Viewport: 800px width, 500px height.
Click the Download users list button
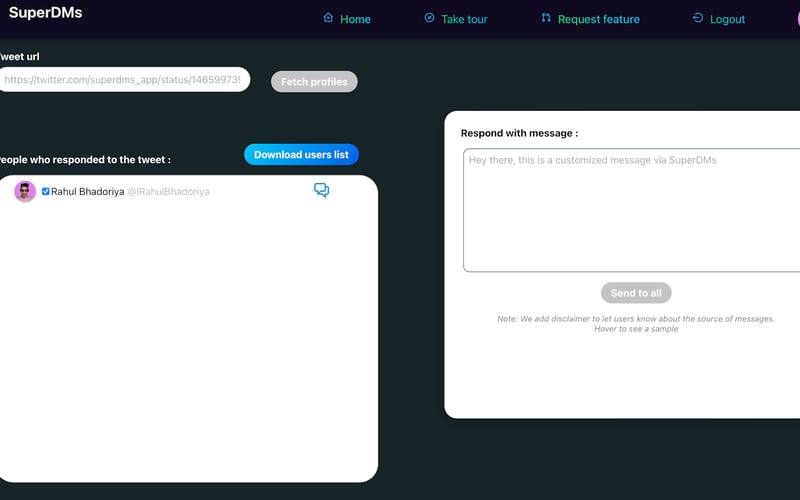(302, 155)
